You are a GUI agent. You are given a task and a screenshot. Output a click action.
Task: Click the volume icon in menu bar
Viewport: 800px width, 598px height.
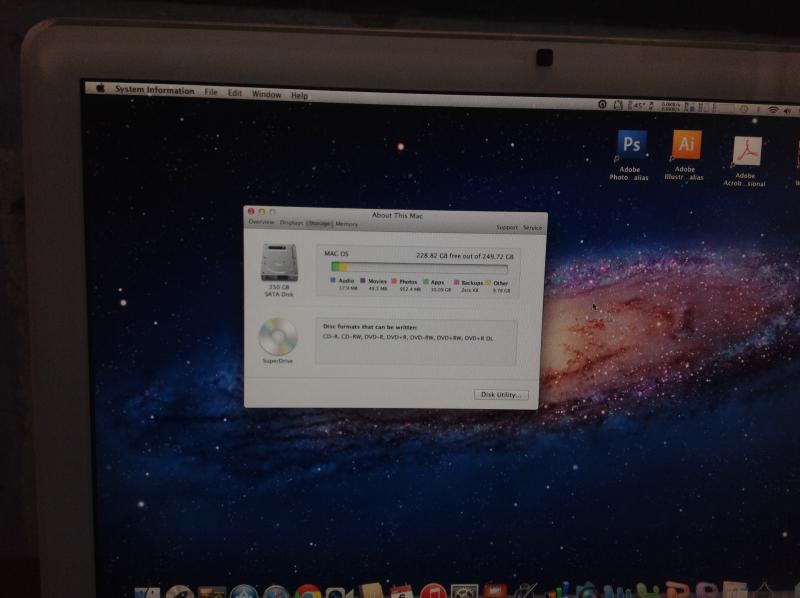[x=787, y=111]
